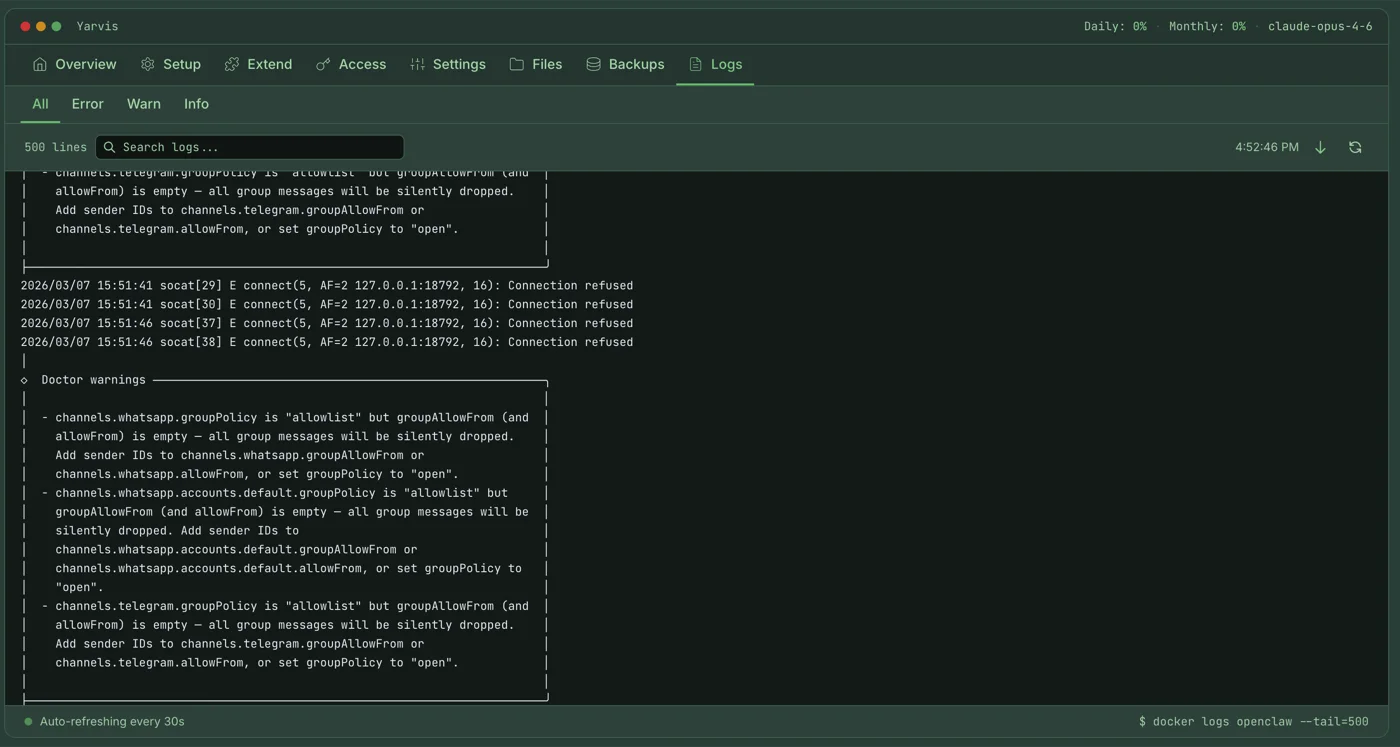Filter logs by Error tab
The height and width of the screenshot is (747, 1400).
(x=87, y=104)
